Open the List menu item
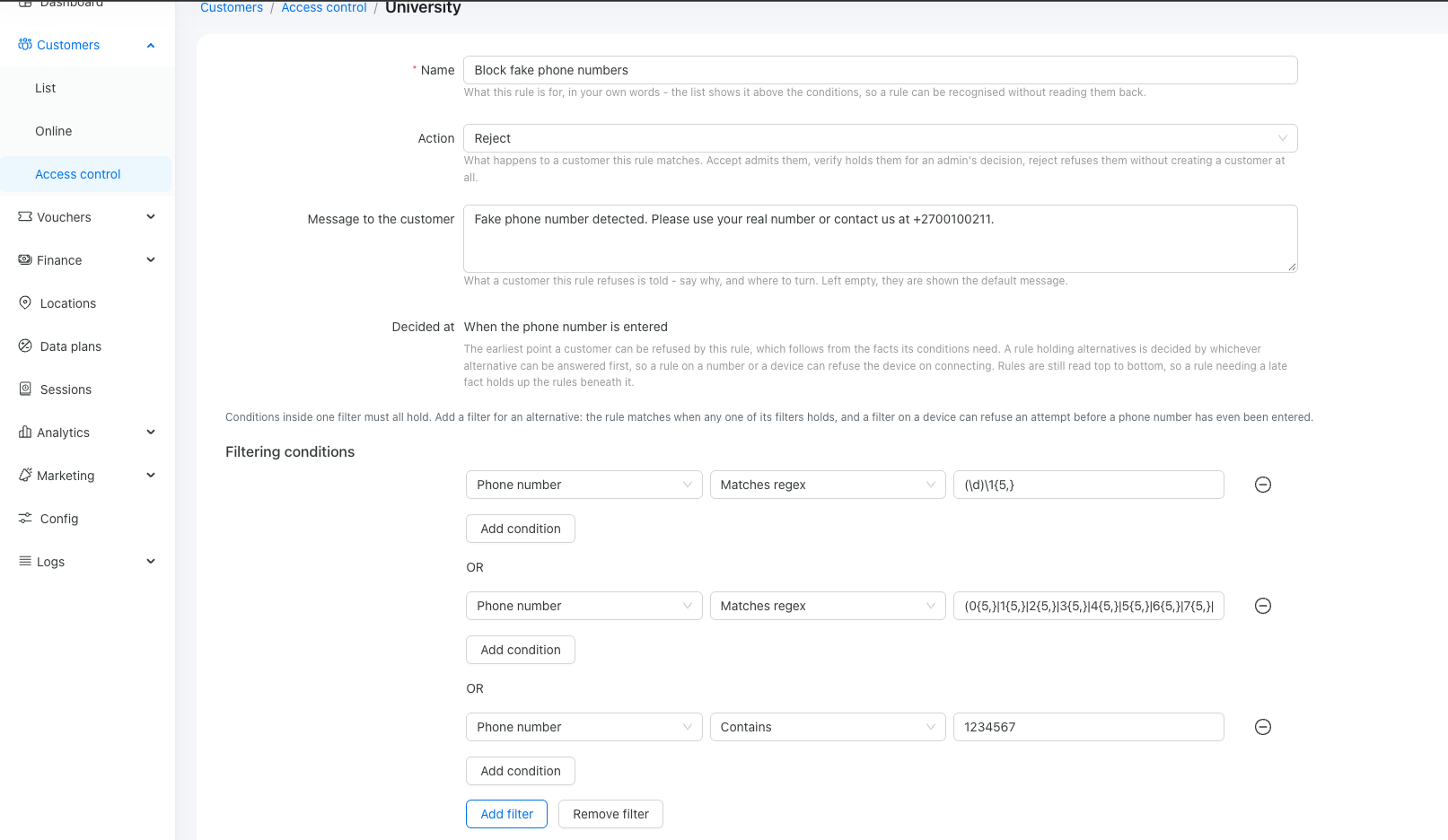 click(86, 88)
